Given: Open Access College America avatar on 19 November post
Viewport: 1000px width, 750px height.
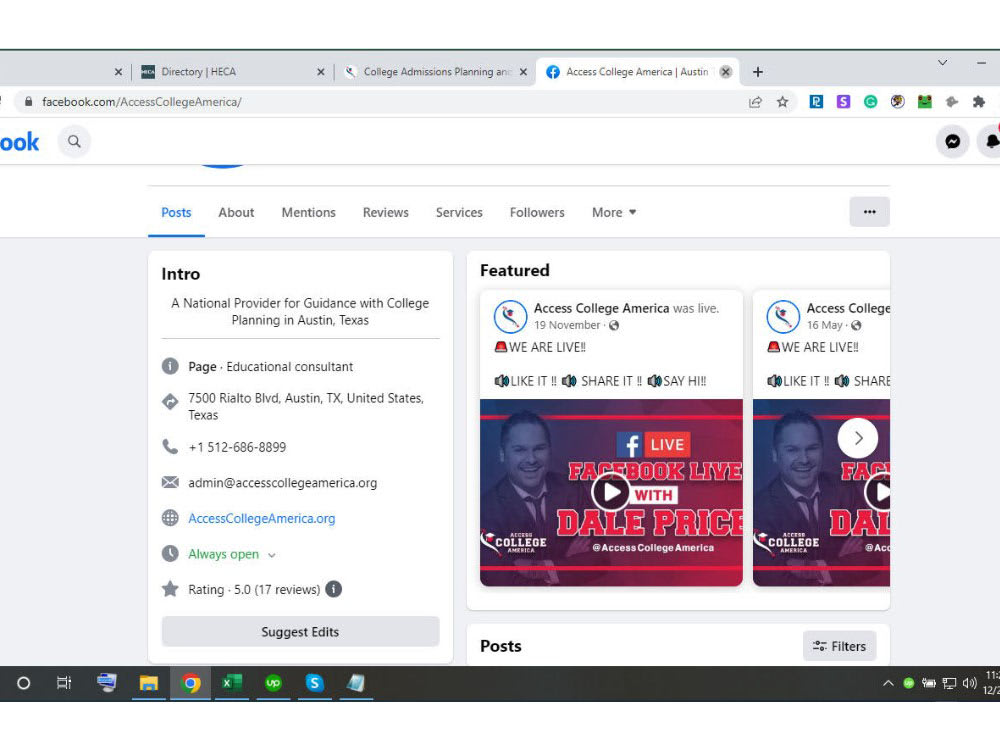Looking at the screenshot, I should point(510,316).
